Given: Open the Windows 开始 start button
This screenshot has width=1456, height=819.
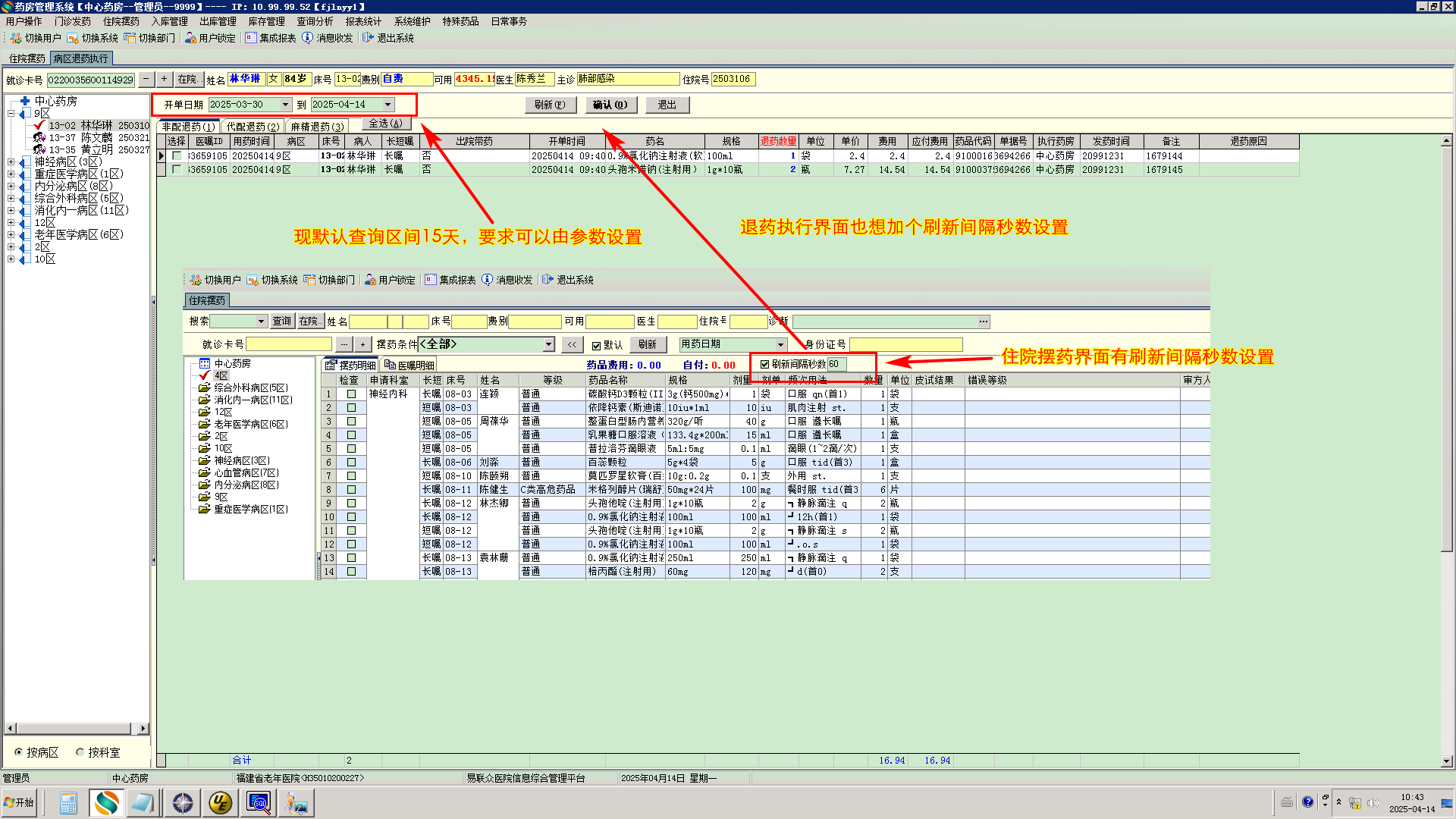Looking at the screenshot, I should pyautogui.click(x=20, y=802).
